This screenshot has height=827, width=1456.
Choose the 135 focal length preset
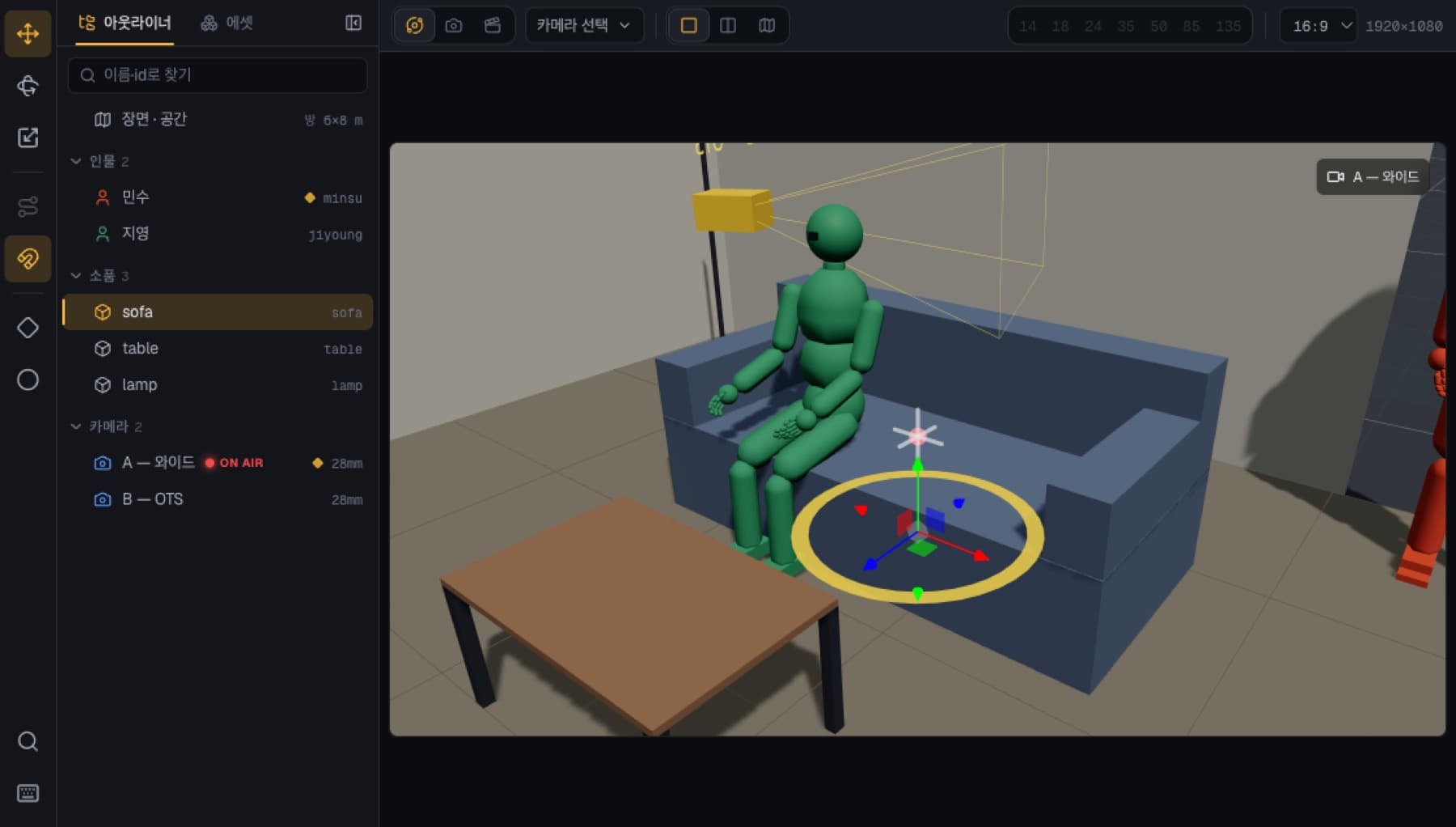[1228, 27]
